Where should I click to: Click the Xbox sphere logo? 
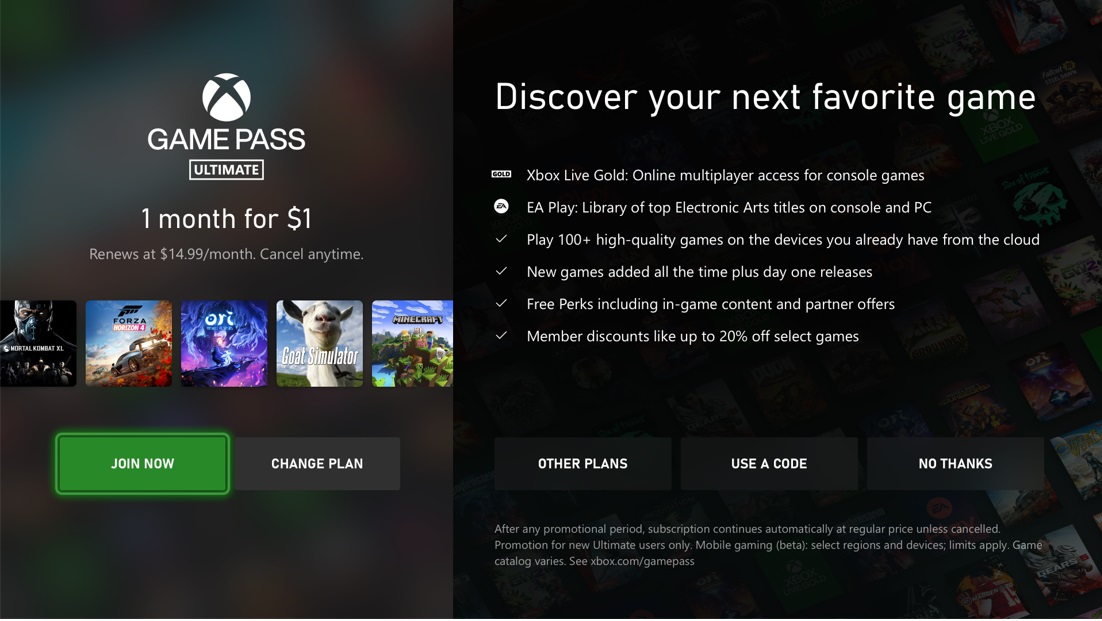[226, 98]
